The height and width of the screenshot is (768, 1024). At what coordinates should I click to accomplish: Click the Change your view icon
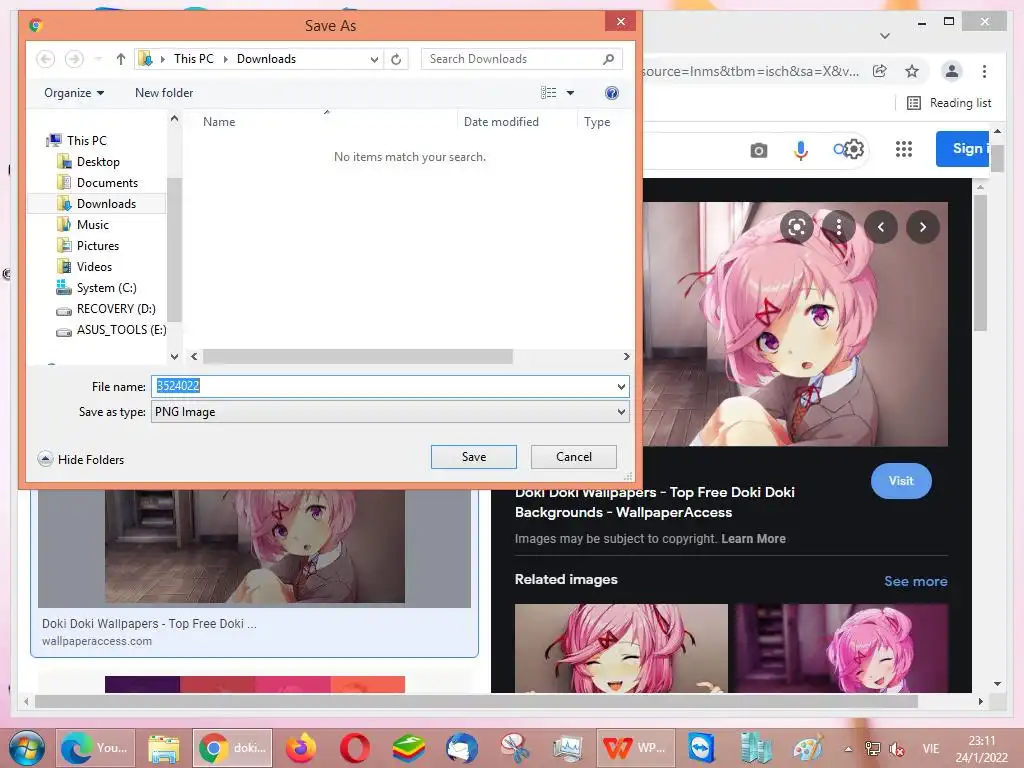point(549,93)
